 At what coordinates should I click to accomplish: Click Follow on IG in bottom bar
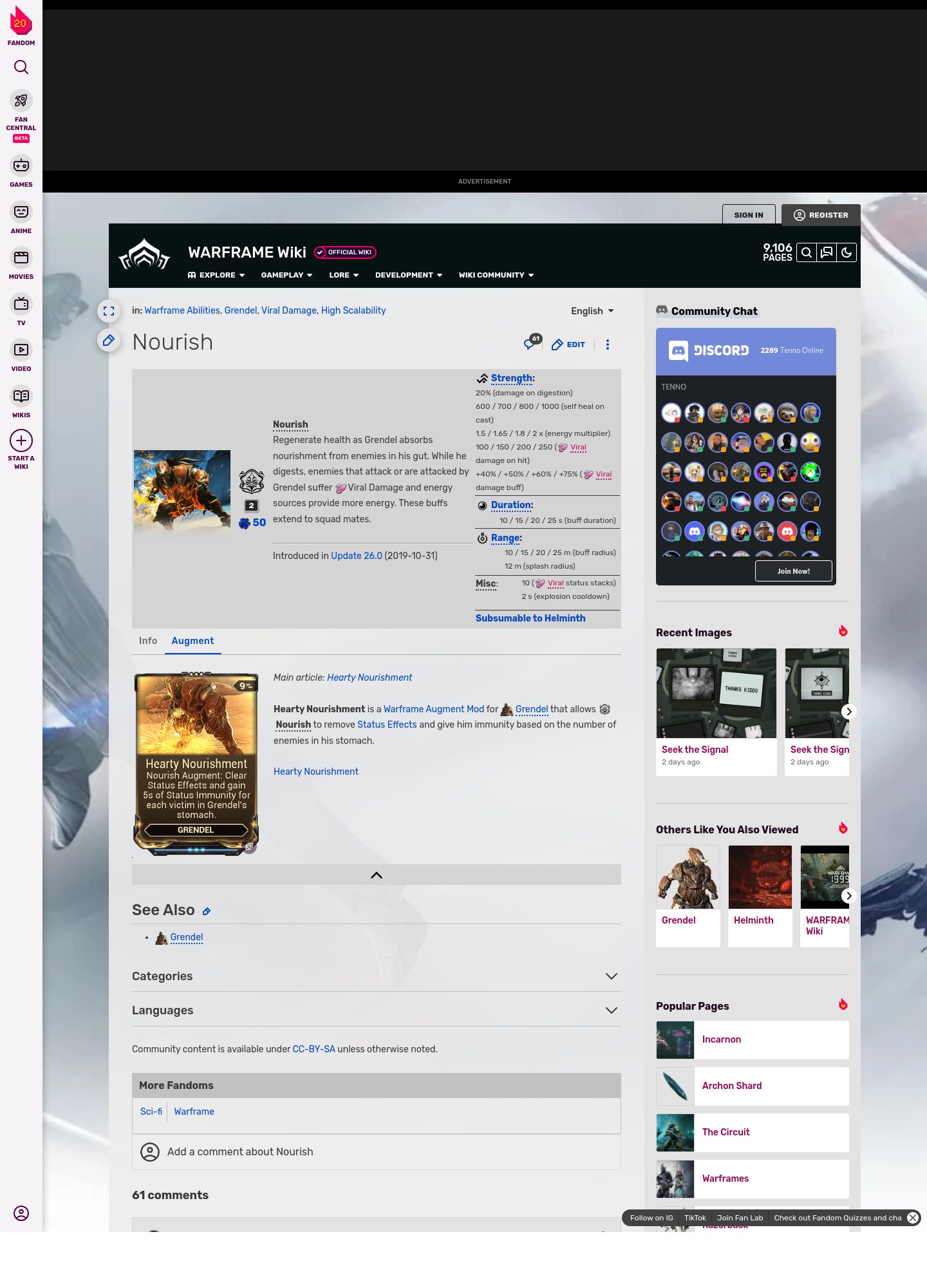coord(651,1218)
